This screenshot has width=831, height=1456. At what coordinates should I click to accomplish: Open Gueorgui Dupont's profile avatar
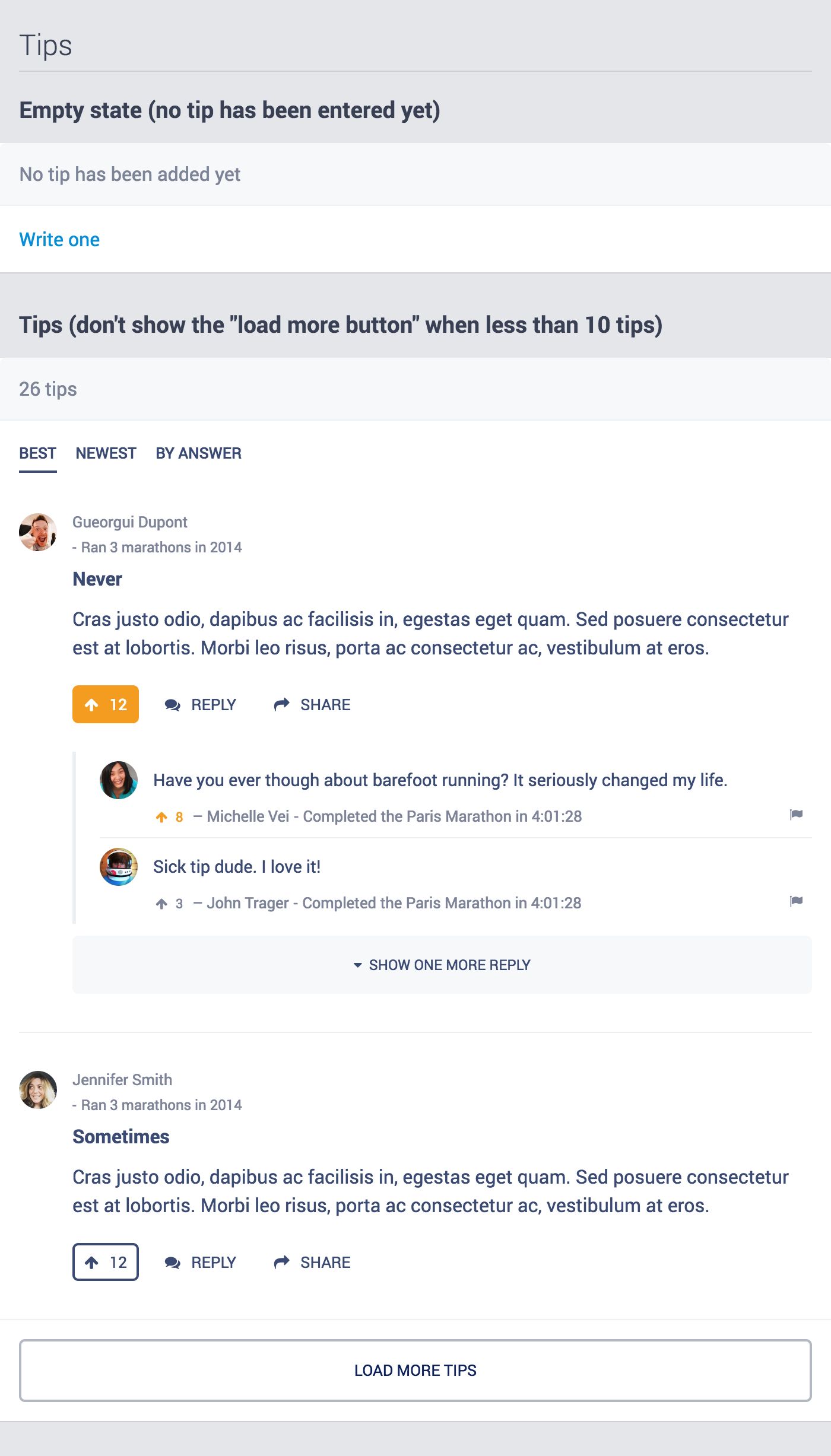38,532
